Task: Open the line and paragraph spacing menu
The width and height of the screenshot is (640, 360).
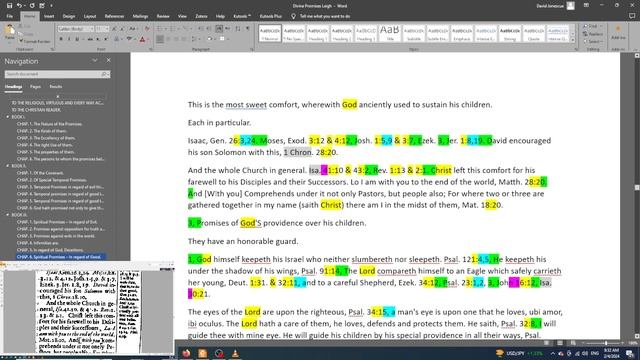Action: [195, 39]
